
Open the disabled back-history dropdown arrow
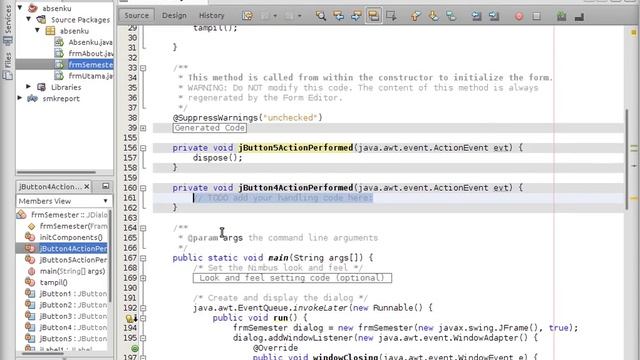(x=275, y=16)
